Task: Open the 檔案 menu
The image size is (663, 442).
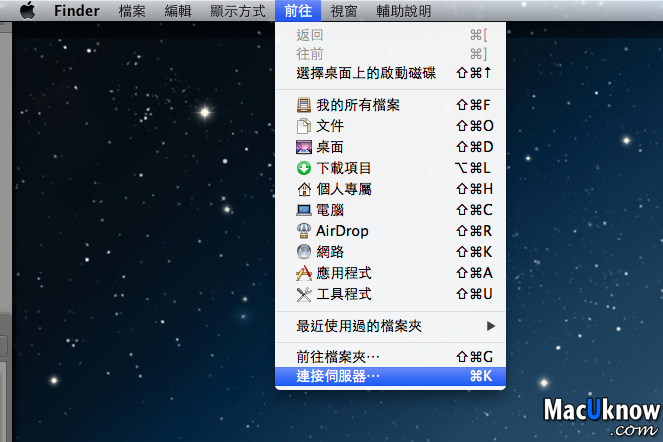Action: pos(131,11)
